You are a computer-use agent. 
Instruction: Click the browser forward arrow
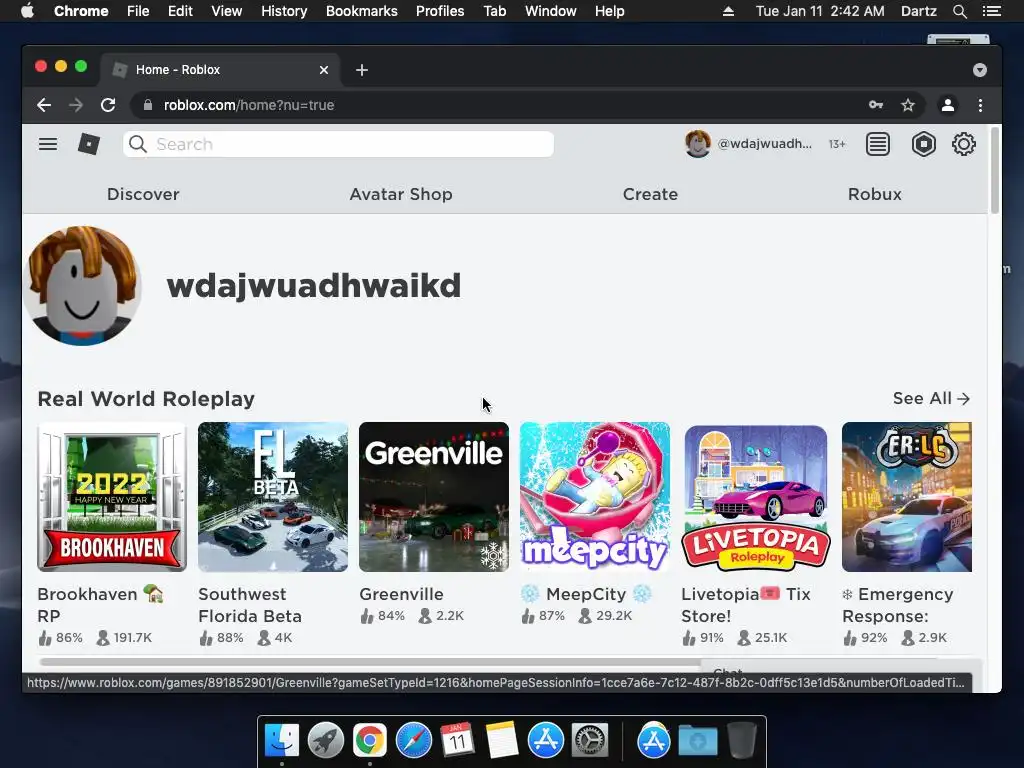(x=76, y=105)
